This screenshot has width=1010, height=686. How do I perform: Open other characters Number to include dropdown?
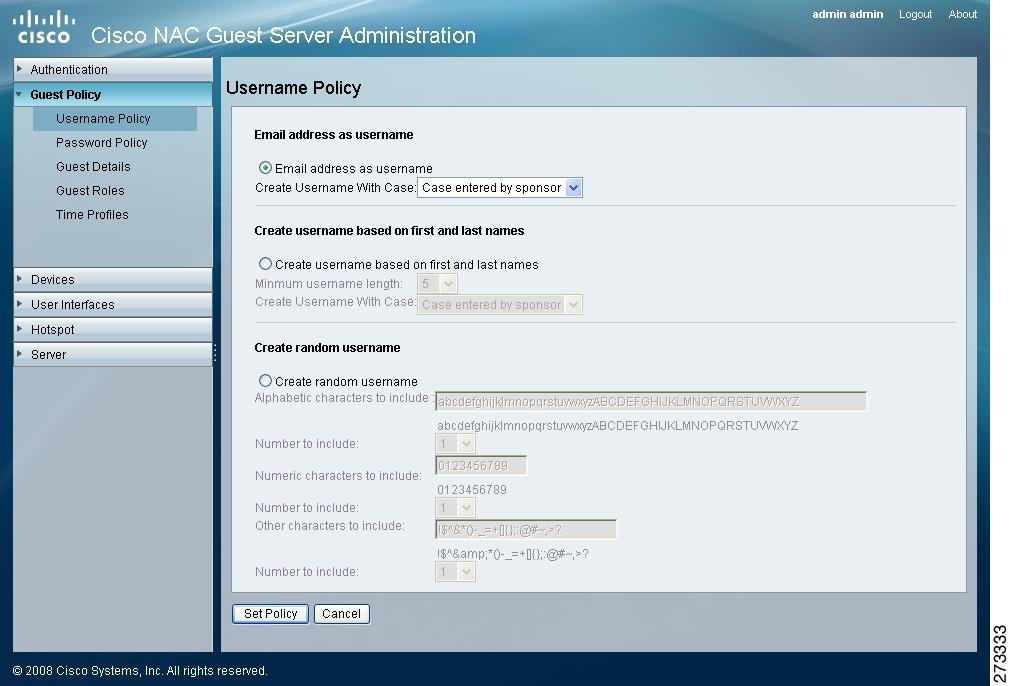[455, 571]
